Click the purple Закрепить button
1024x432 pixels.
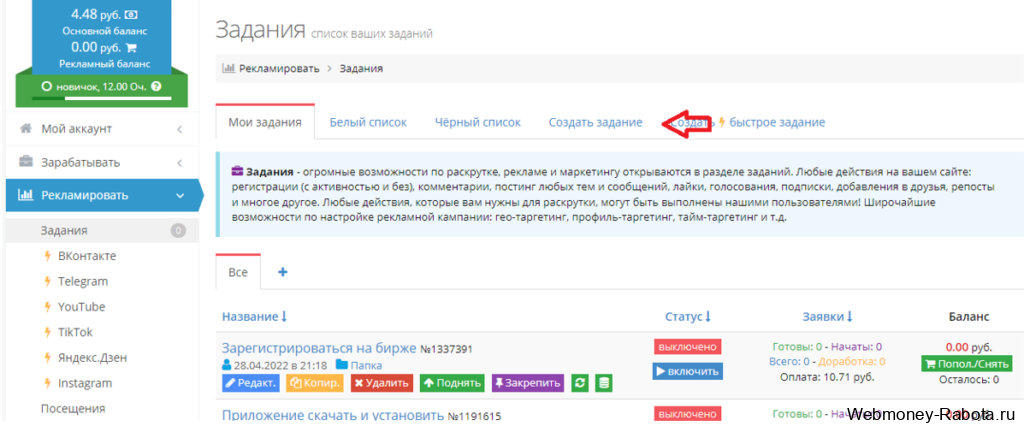(x=528, y=383)
